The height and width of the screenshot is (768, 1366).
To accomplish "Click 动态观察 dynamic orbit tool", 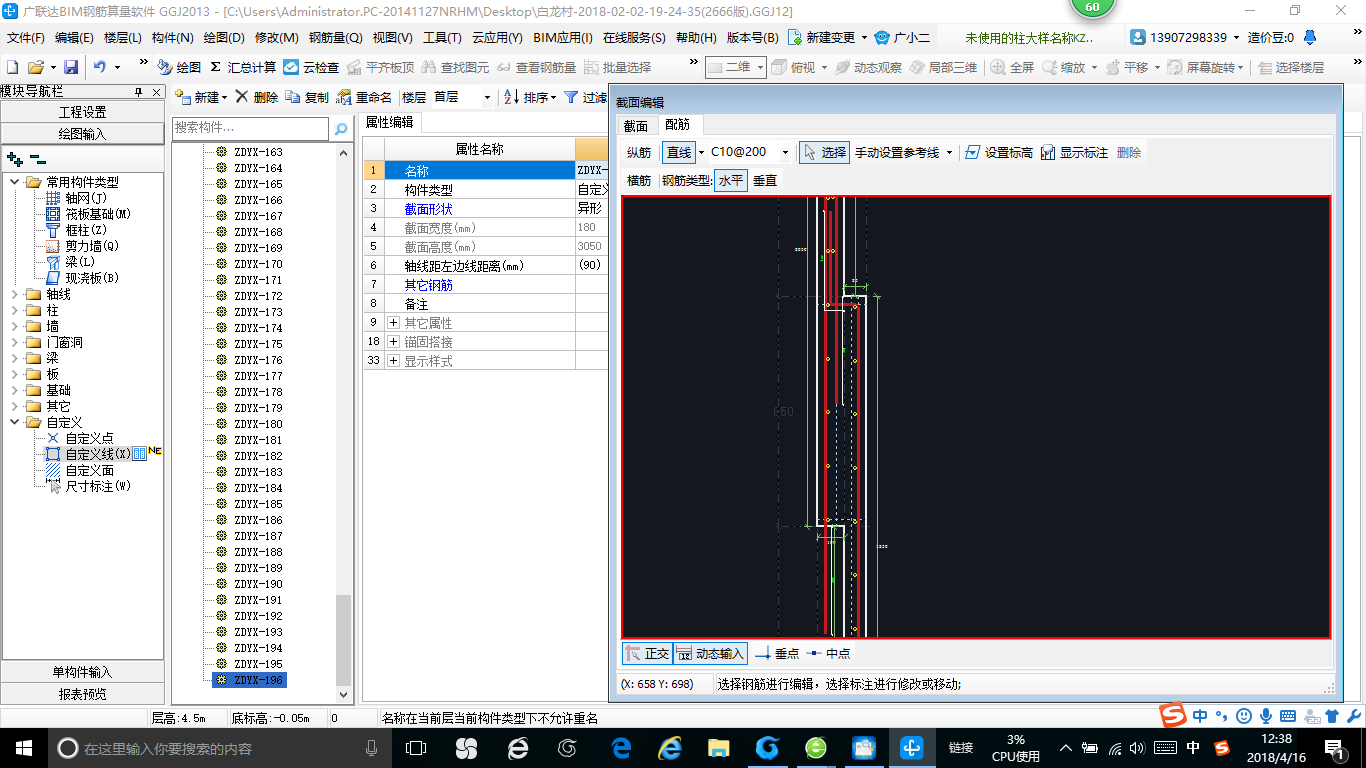I will point(868,67).
